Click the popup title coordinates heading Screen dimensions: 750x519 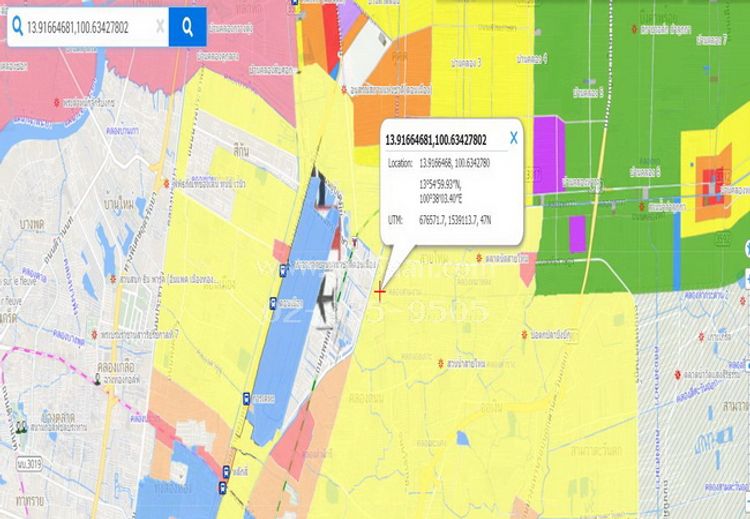pos(436,139)
